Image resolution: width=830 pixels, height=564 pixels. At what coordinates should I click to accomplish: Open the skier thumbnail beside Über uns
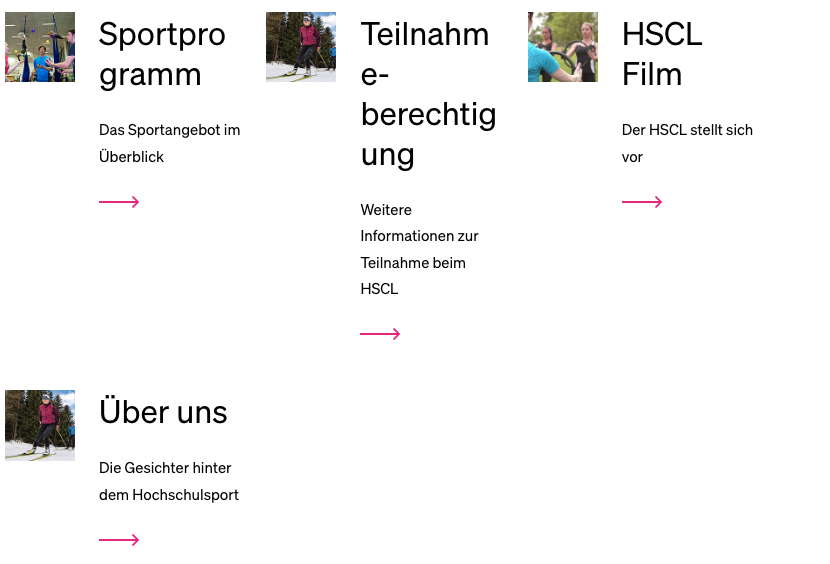40,425
